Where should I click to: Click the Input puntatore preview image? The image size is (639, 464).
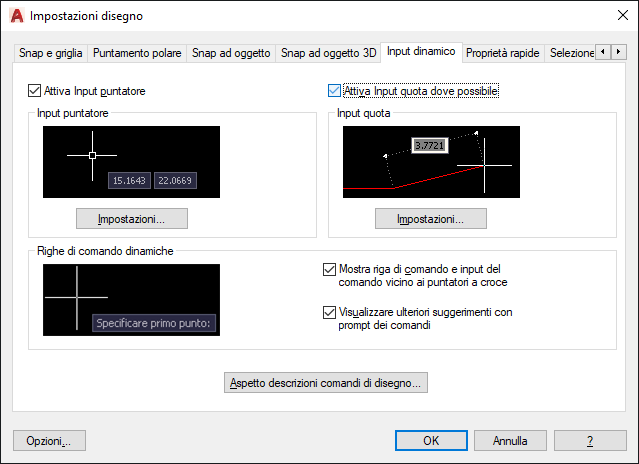131,162
